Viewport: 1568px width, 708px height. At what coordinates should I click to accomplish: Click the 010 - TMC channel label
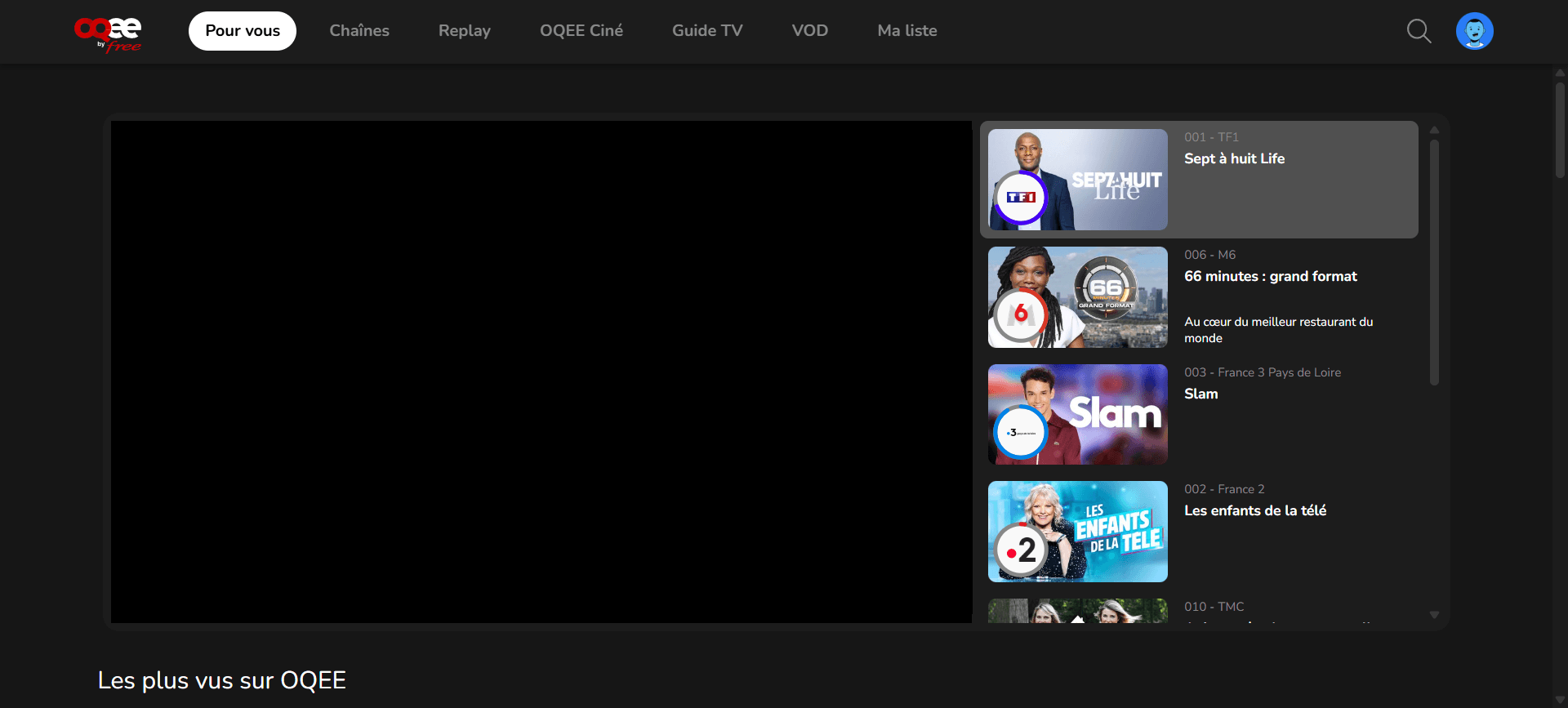[x=1214, y=607]
